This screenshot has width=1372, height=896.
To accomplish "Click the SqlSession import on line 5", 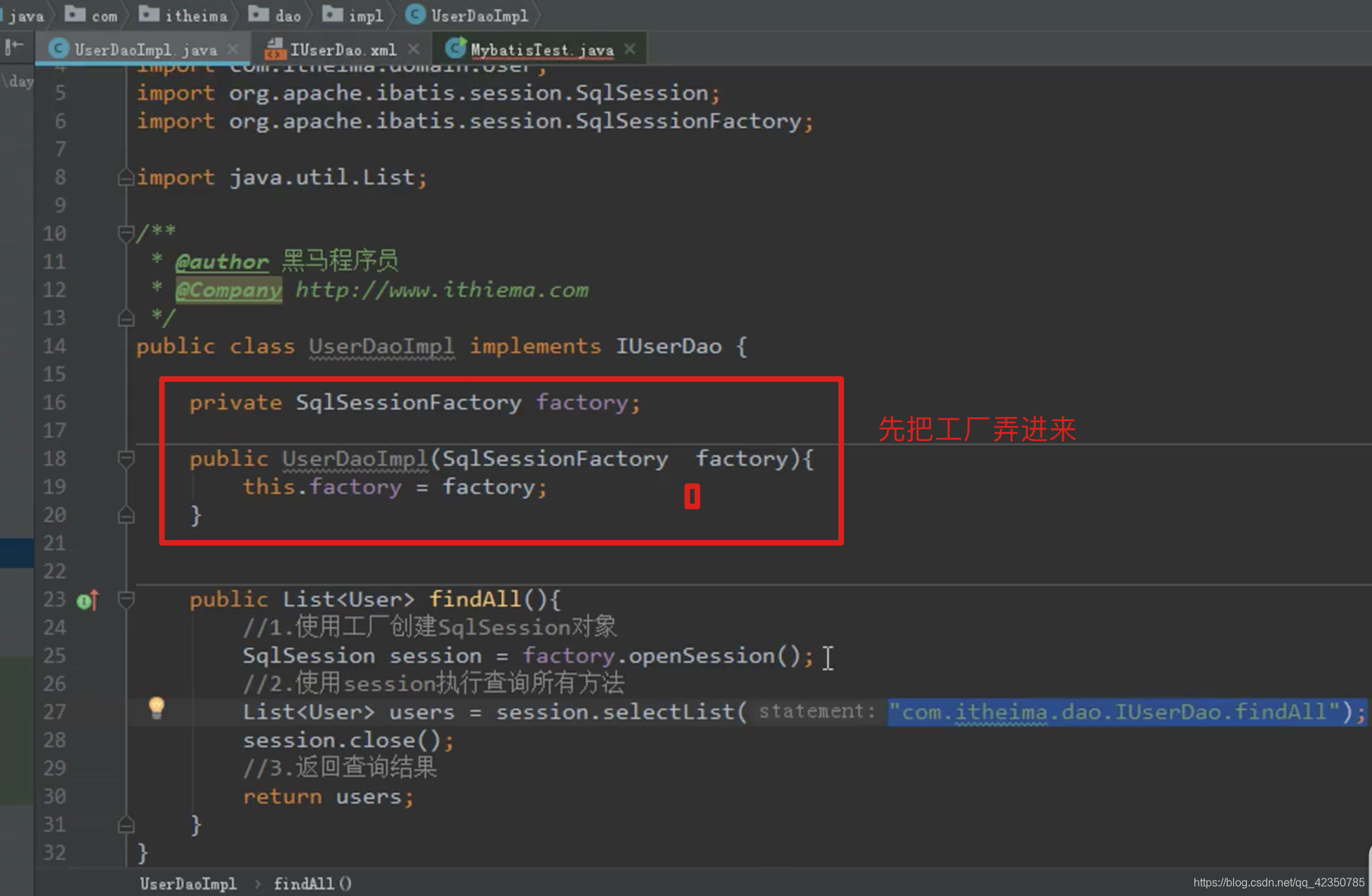I will tap(428, 93).
